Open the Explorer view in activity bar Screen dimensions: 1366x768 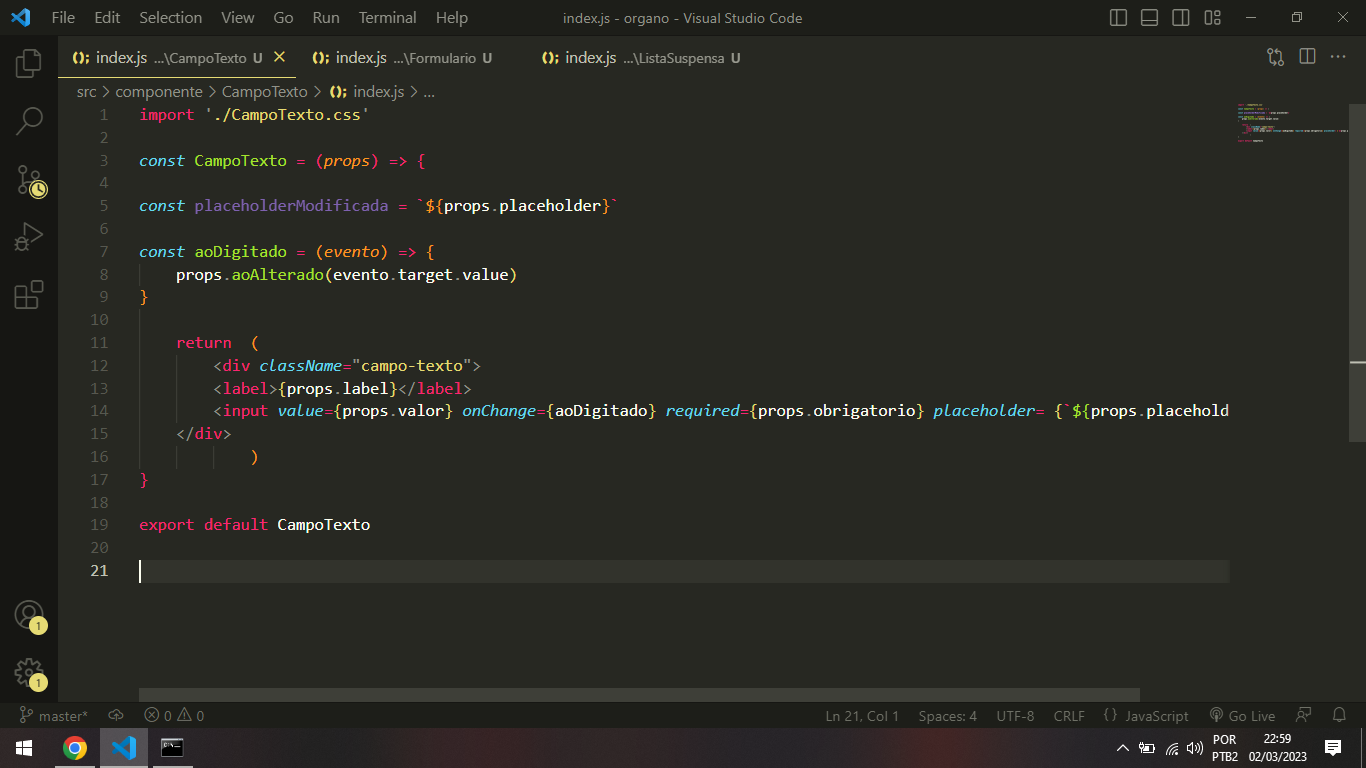coord(29,63)
